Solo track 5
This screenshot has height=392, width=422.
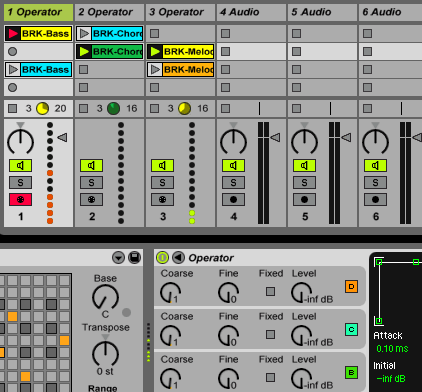304,182
